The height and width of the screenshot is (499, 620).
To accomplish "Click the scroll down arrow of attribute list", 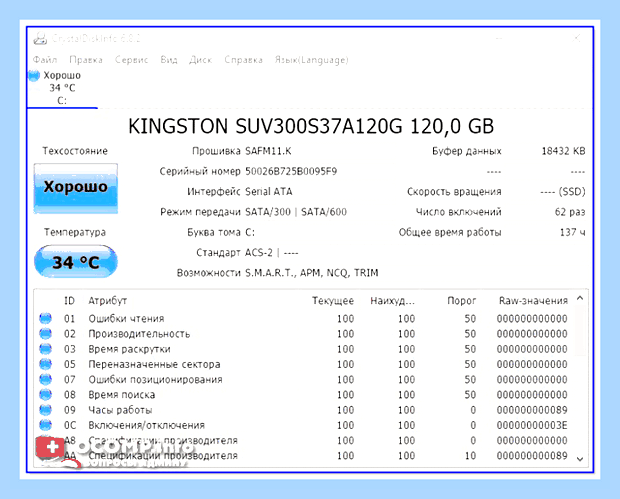I will click(580, 459).
